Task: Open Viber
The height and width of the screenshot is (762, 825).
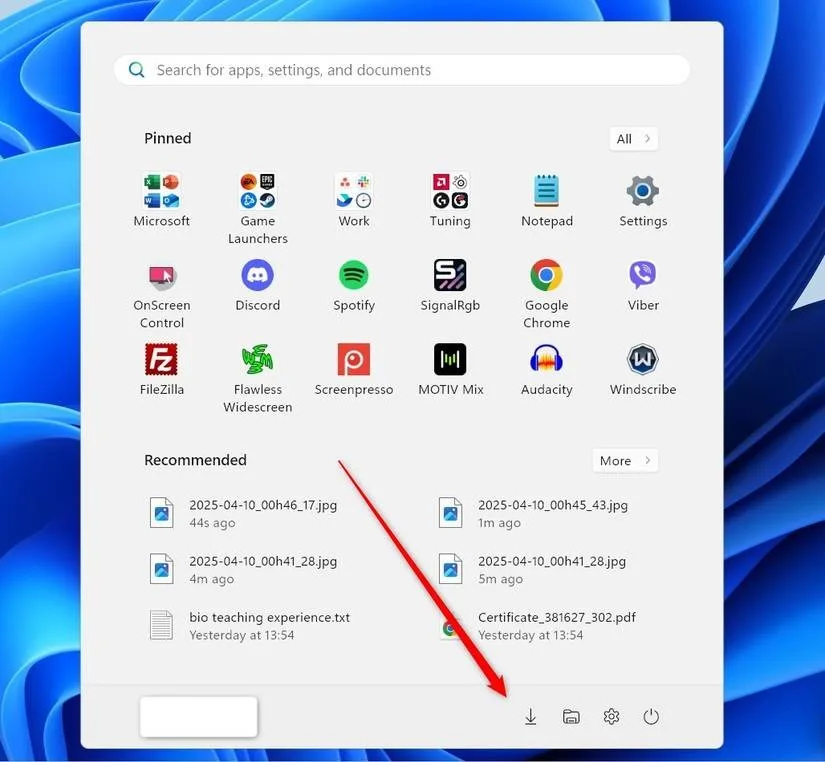Action: click(x=642, y=285)
